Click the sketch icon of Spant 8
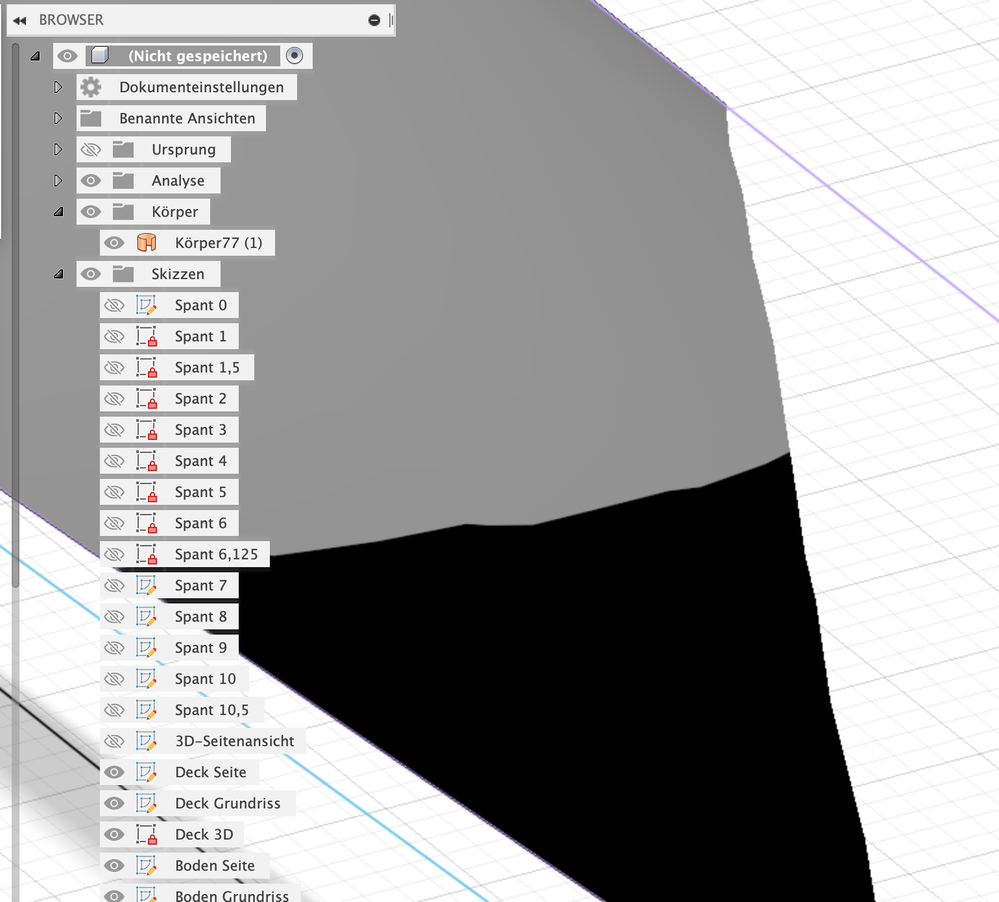This screenshot has height=902, width=999. pos(147,617)
